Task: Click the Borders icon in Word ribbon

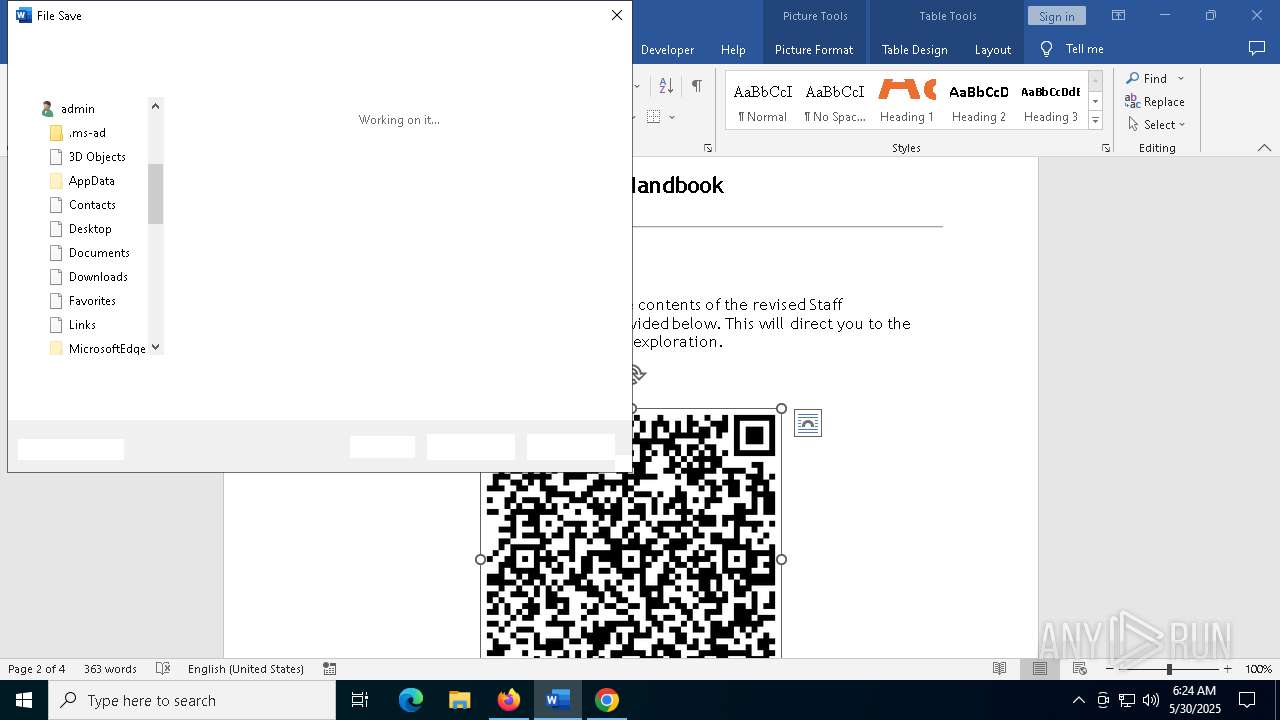Action: 653,117
